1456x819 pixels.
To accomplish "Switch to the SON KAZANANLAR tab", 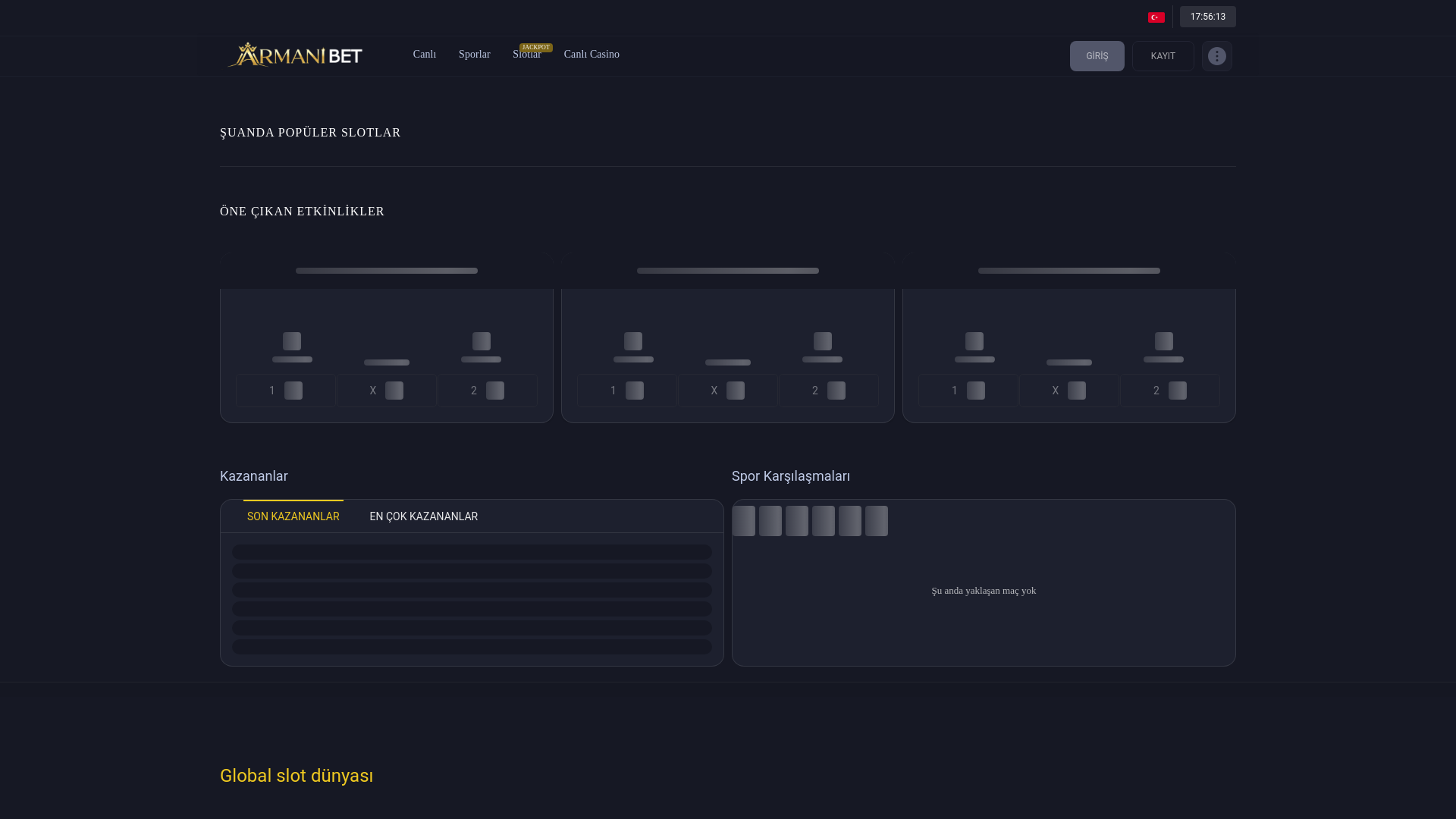I will (293, 516).
